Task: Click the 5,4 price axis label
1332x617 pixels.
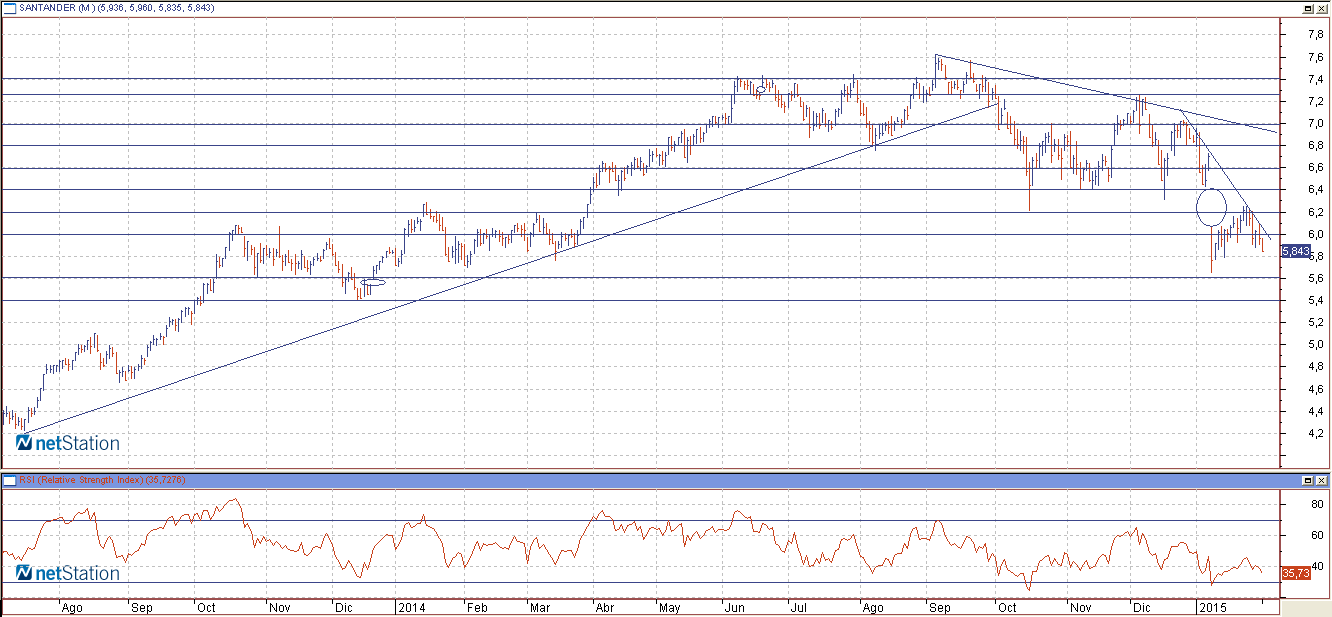Action: click(x=1317, y=301)
